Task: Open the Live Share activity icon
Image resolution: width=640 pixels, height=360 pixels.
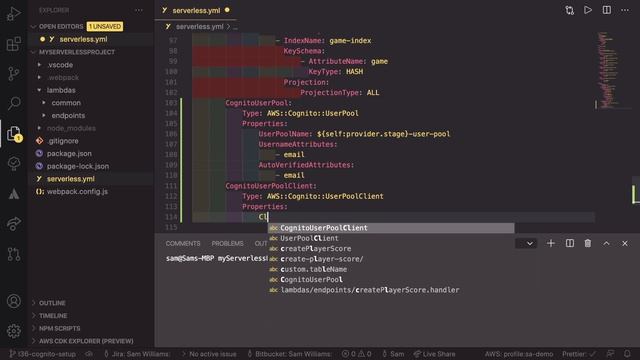Action: point(14,224)
